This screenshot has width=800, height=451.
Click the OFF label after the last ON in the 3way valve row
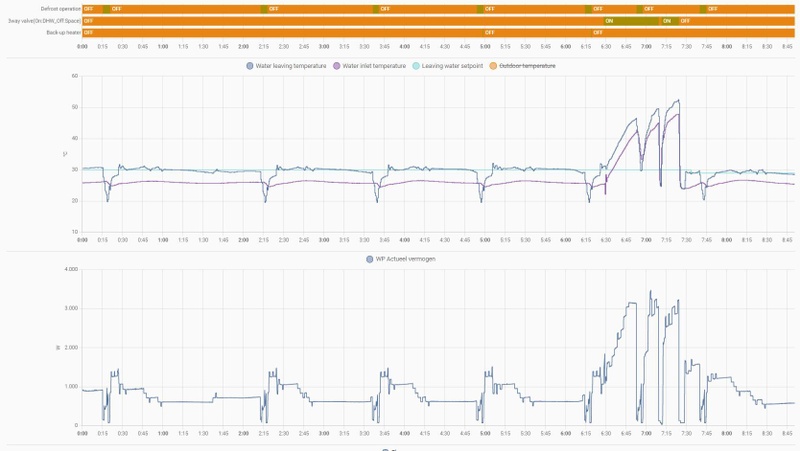(x=685, y=21)
